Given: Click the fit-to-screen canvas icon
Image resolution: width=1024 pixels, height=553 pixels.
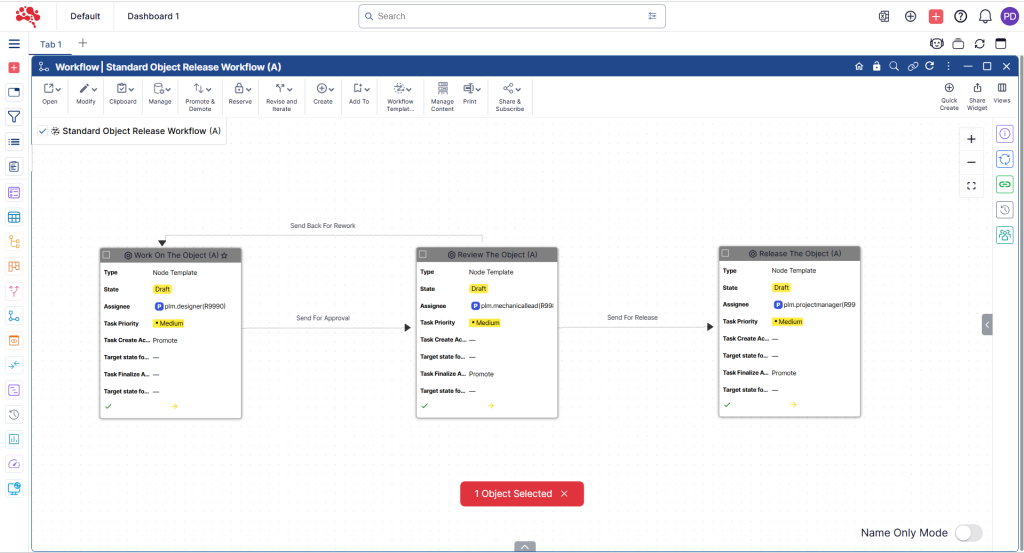Looking at the screenshot, I should click(x=971, y=186).
